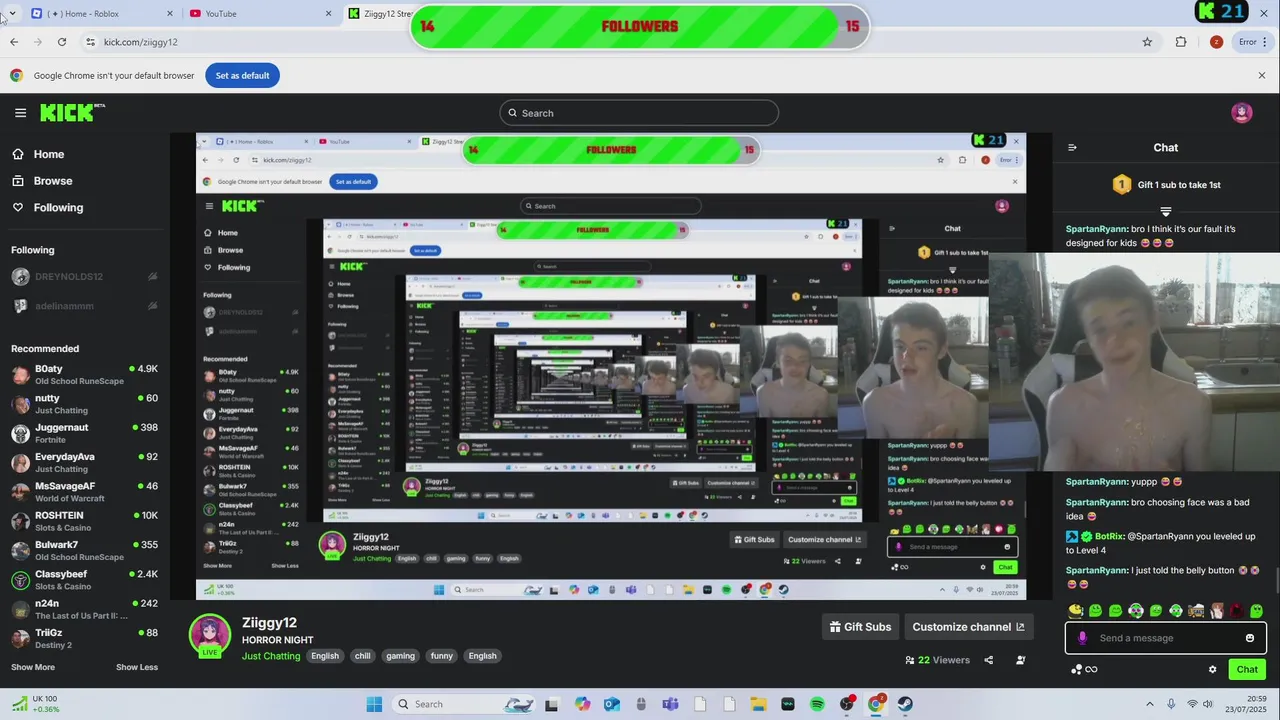Open Microsoft Teams from the taskbar
Viewport: 1280px width, 720px height.
click(x=670, y=704)
